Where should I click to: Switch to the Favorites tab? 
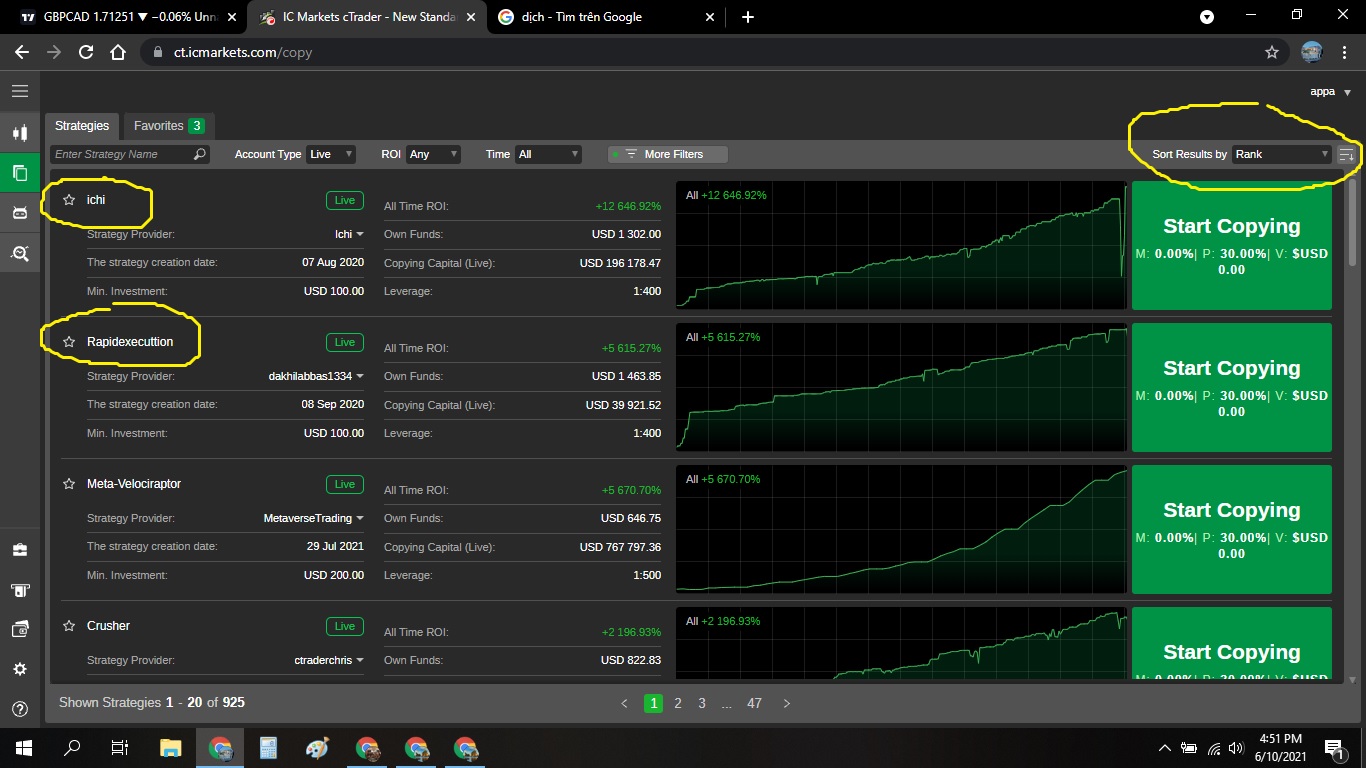pyautogui.click(x=169, y=126)
